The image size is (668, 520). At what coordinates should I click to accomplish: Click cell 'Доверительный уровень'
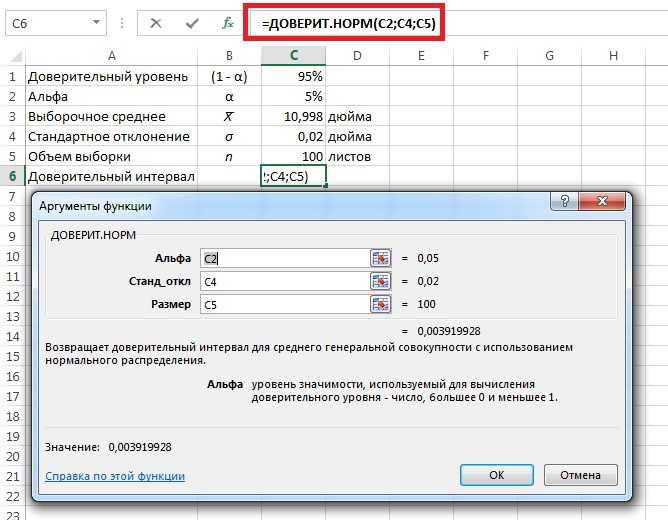pyautogui.click(x=112, y=77)
